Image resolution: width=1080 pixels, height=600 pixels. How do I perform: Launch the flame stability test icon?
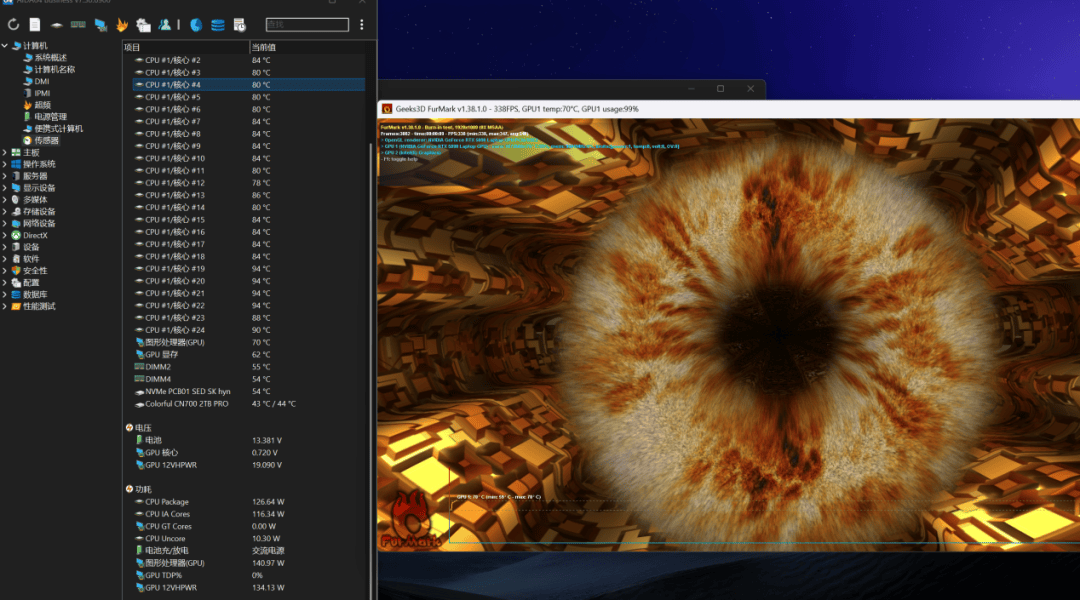(122, 25)
